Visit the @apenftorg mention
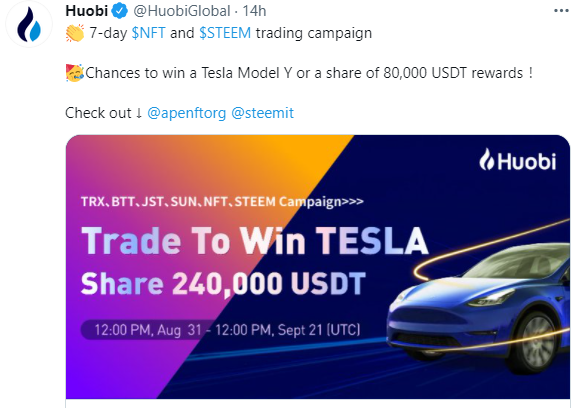579x408 pixels. [x=186, y=113]
